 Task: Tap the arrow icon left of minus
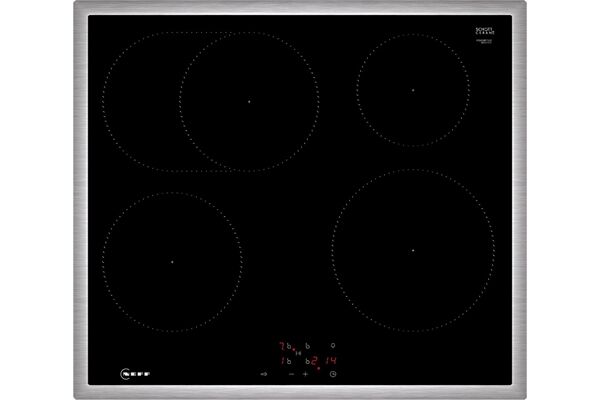(x=264, y=374)
